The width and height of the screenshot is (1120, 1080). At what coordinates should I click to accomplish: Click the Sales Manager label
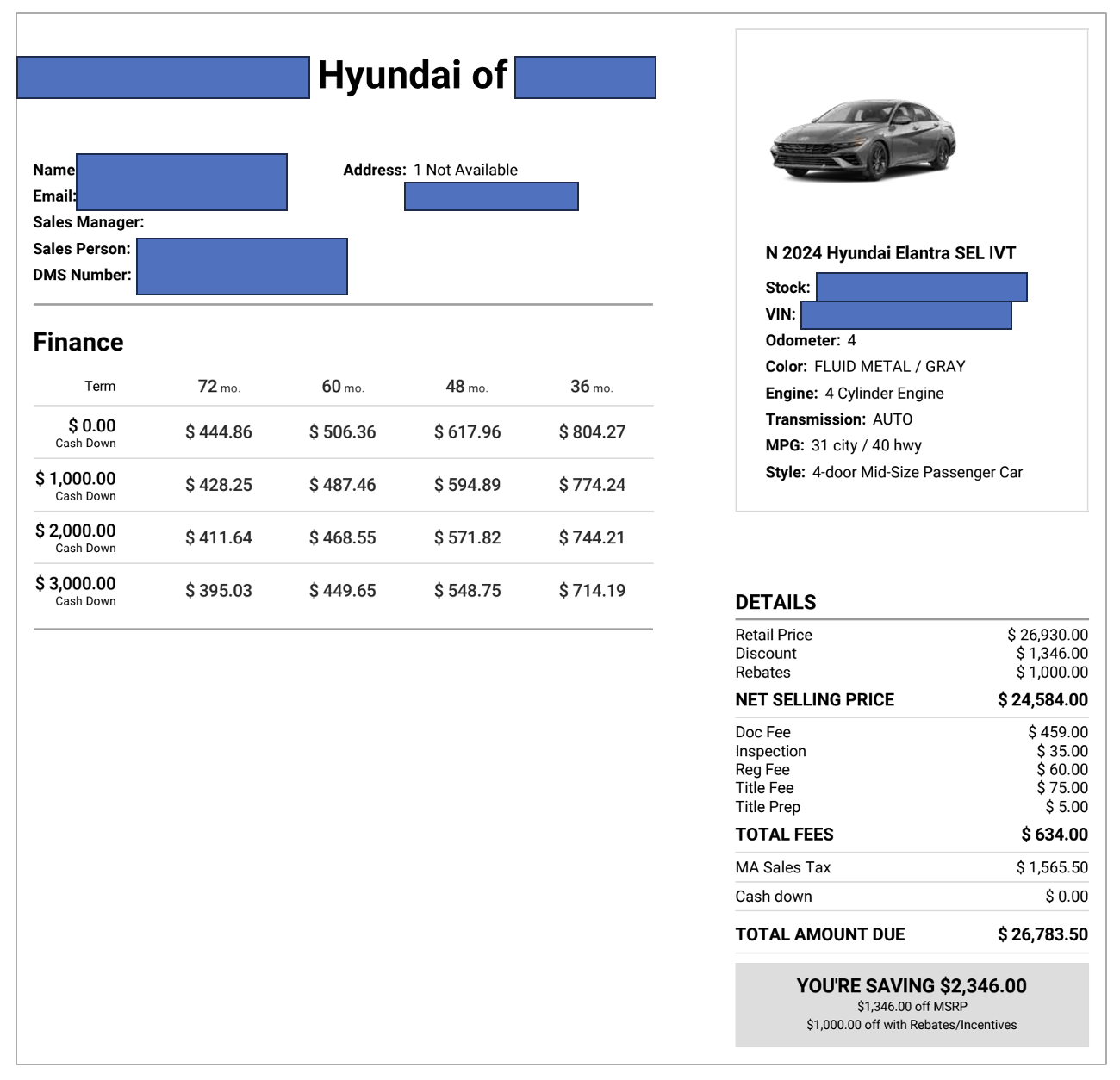click(89, 222)
